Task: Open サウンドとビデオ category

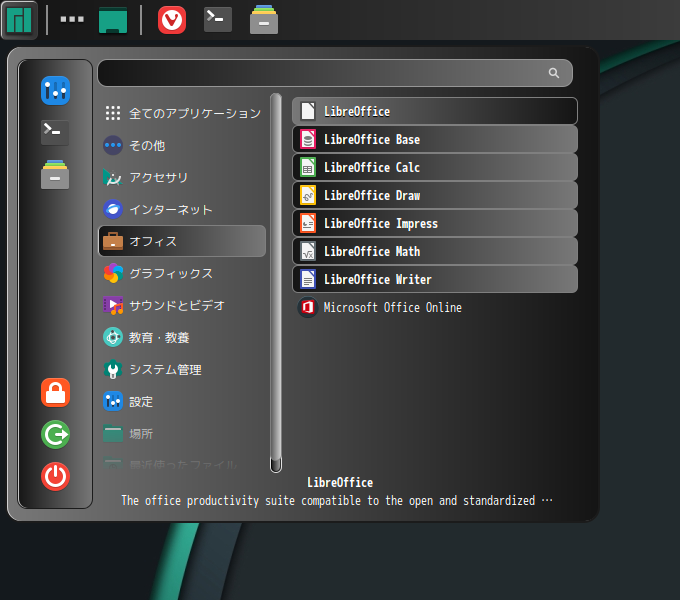Action: (182, 305)
